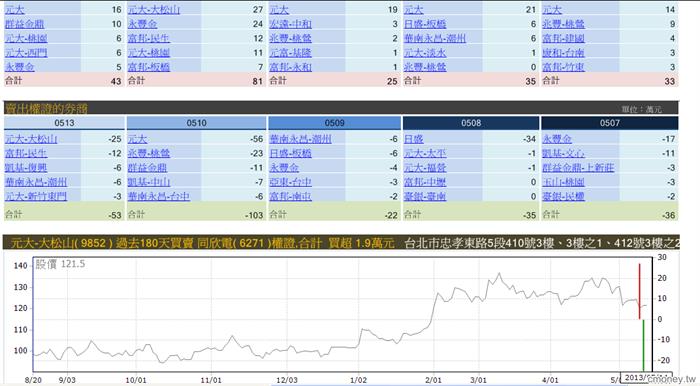700x386 pixels.
Task: Click the 富邦-南屯 broker link
Action: coord(291,196)
